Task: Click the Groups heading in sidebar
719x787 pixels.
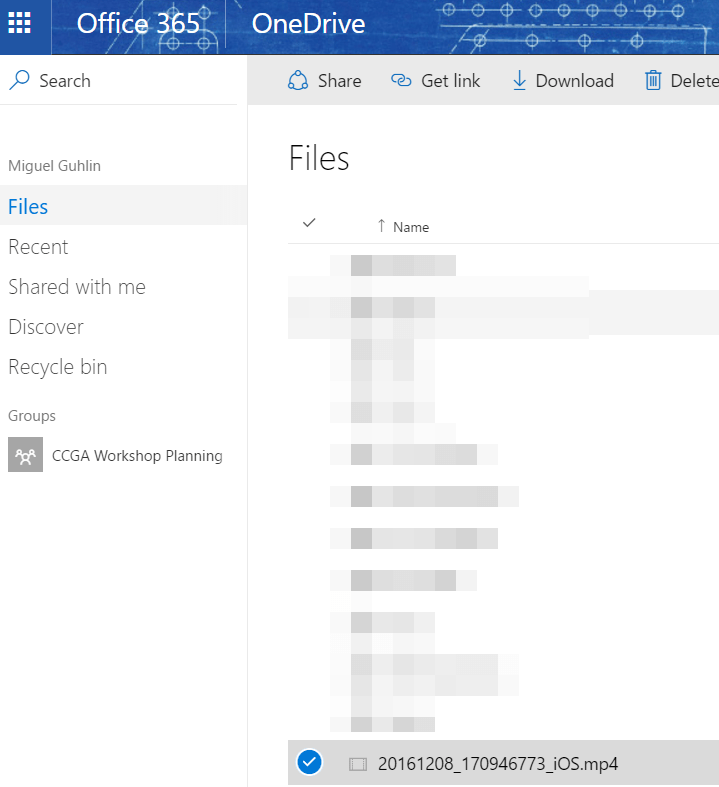Action: [32, 416]
